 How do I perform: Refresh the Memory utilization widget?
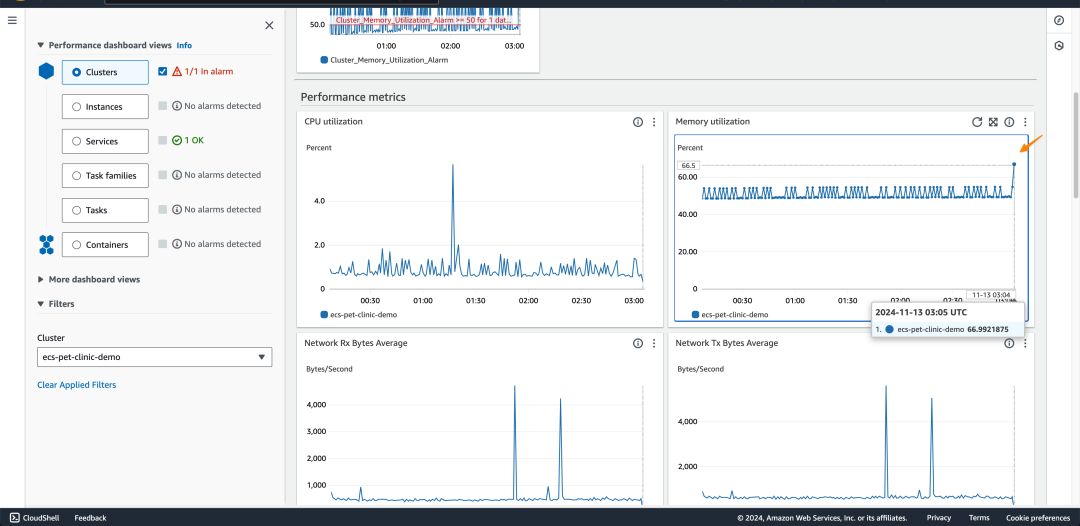977,122
